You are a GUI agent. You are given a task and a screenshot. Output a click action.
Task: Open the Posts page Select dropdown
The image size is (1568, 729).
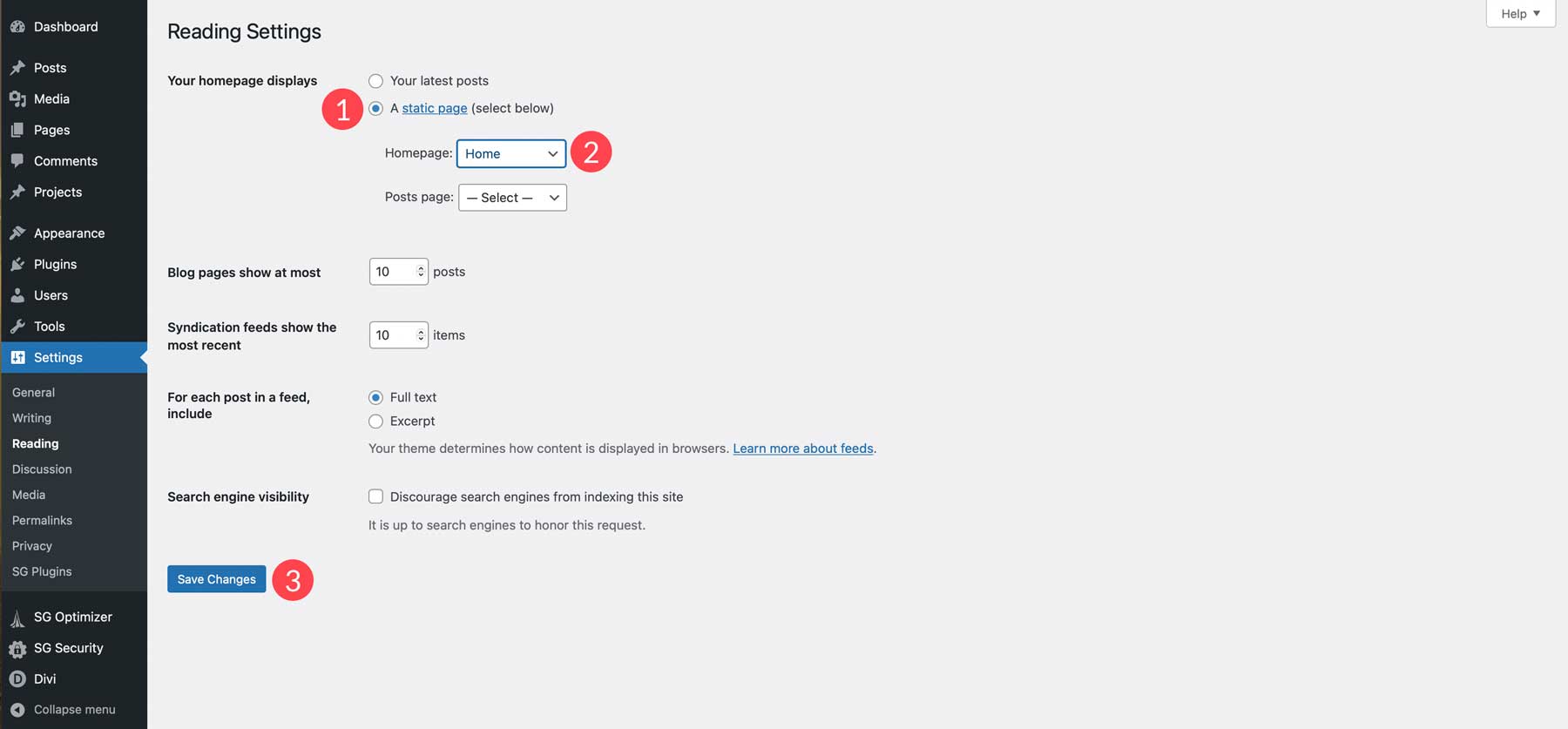[513, 198]
